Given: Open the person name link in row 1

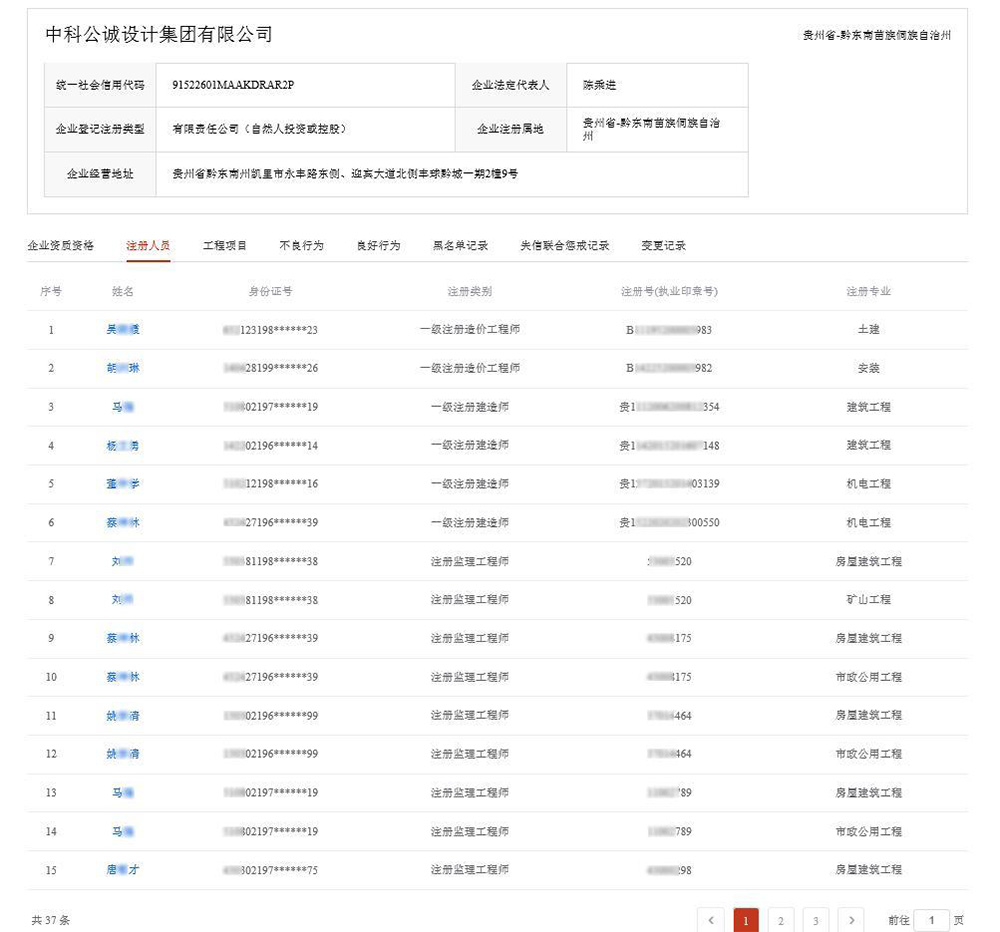Looking at the screenshot, I should [123, 330].
